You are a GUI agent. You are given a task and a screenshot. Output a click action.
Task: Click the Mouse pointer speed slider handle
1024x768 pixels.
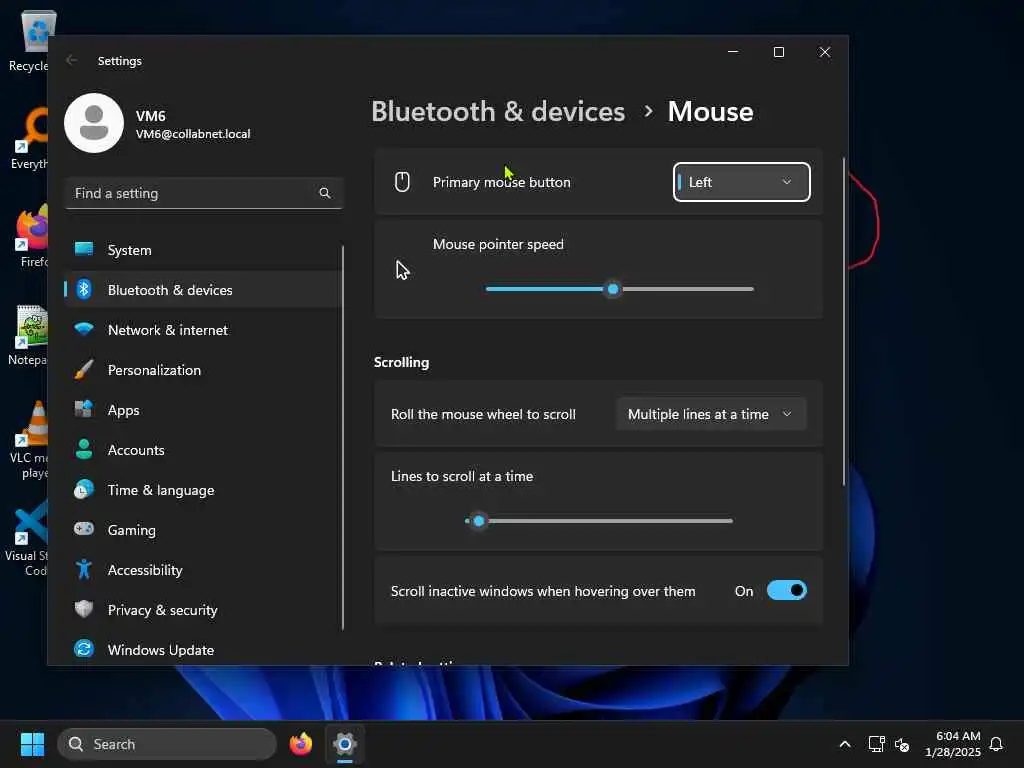[x=613, y=289]
